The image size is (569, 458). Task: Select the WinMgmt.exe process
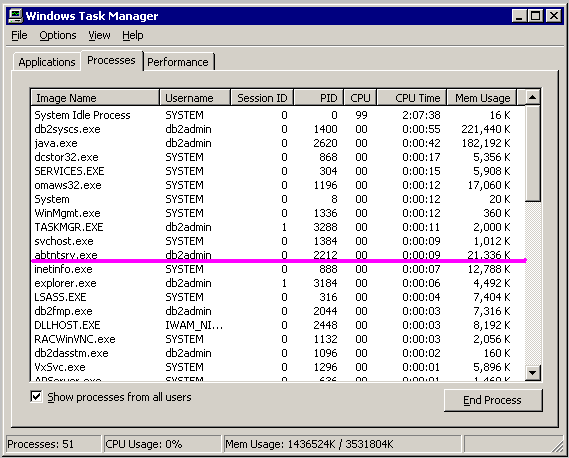[278, 213]
